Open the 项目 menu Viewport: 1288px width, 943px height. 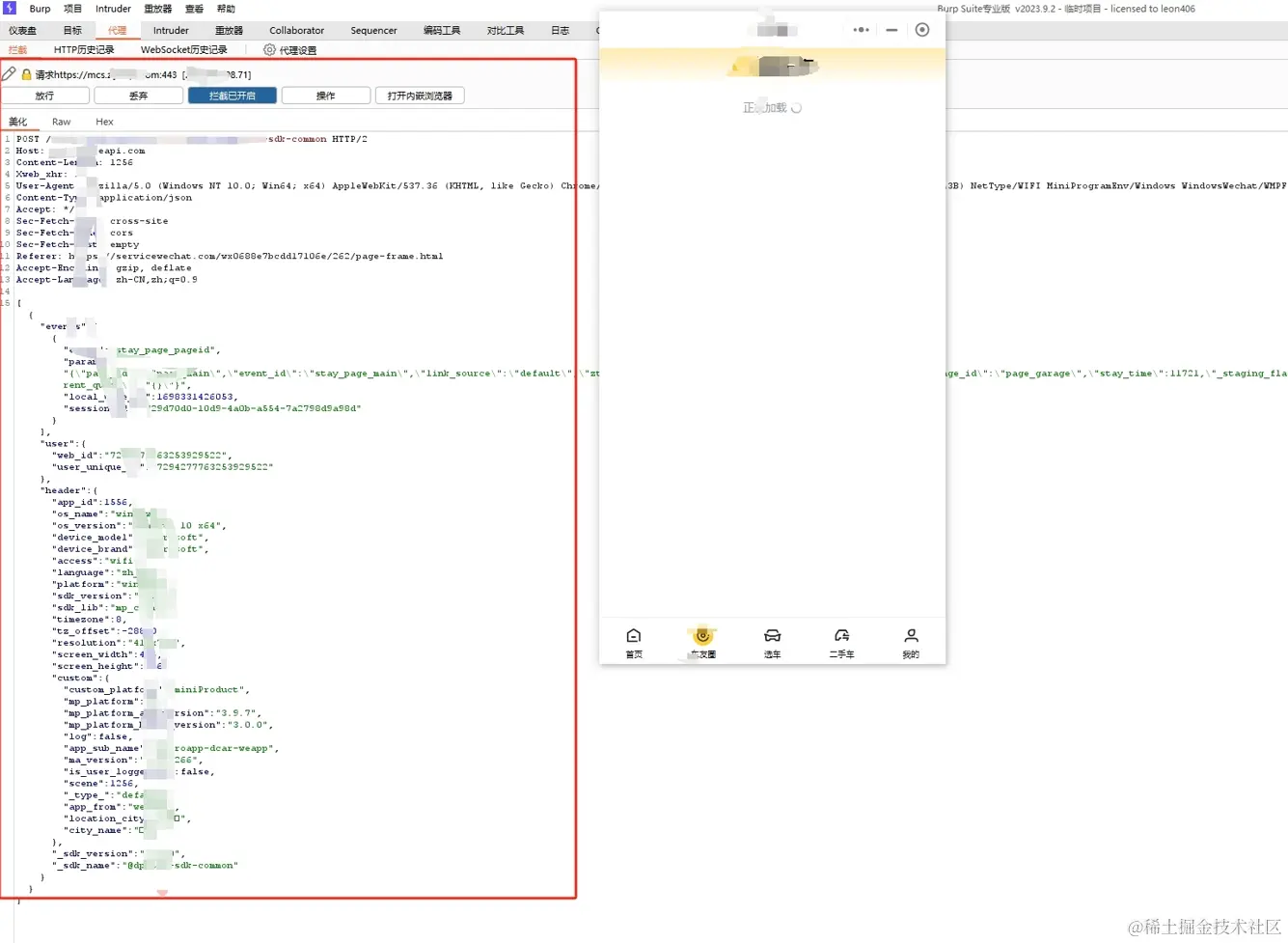72,9
